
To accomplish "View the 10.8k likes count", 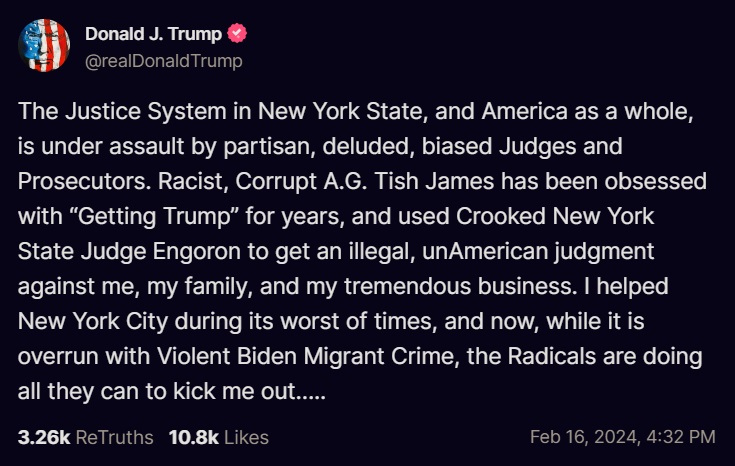I will [194, 437].
